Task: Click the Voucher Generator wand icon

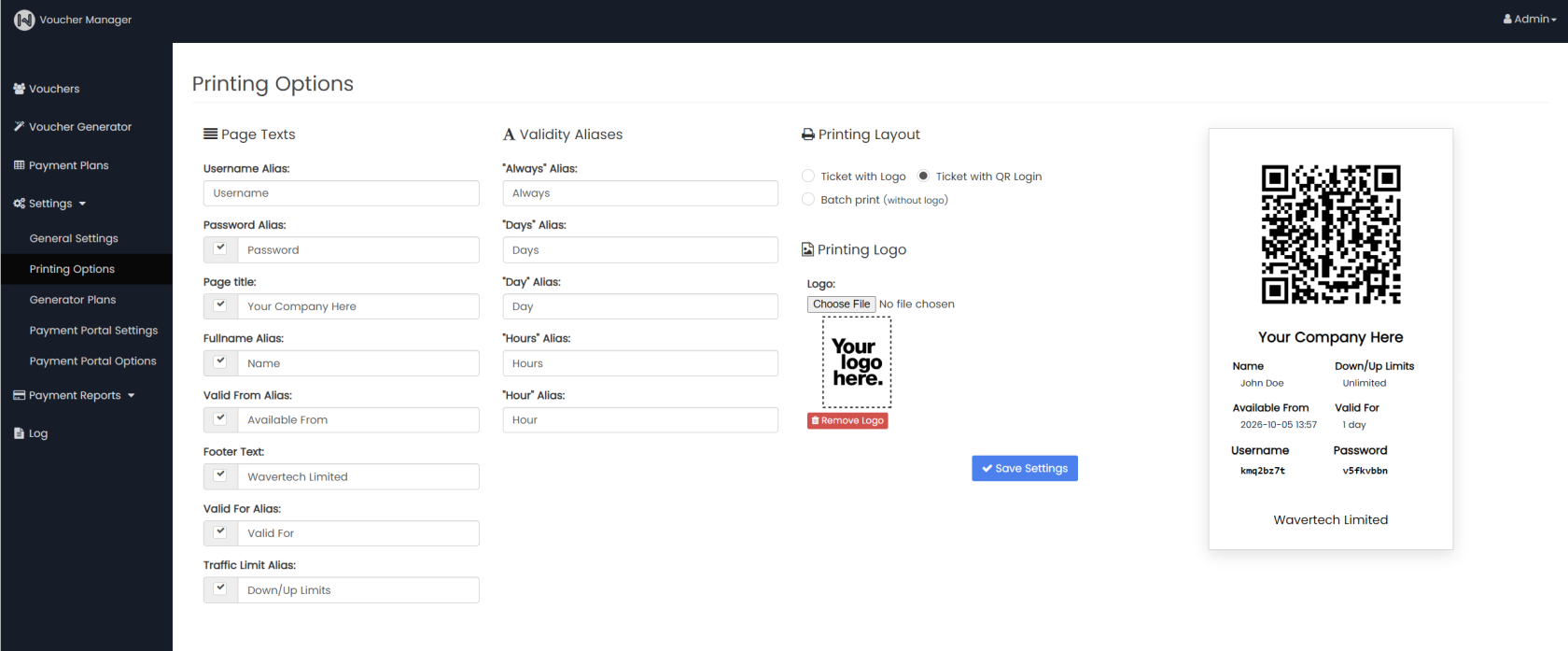Action: tap(19, 126)
